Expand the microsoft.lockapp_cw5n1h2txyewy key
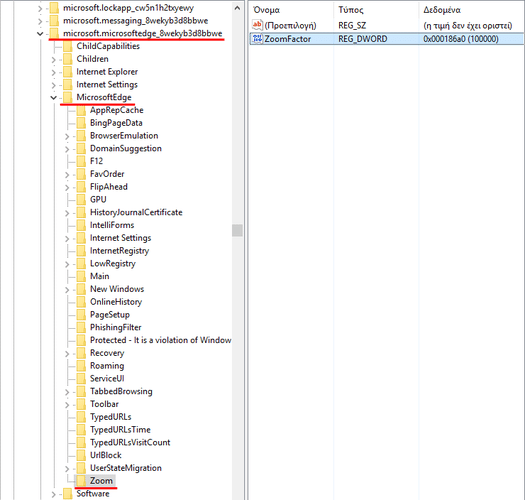The width and height of the screenshot is (525, 500). tap(40, 8)
